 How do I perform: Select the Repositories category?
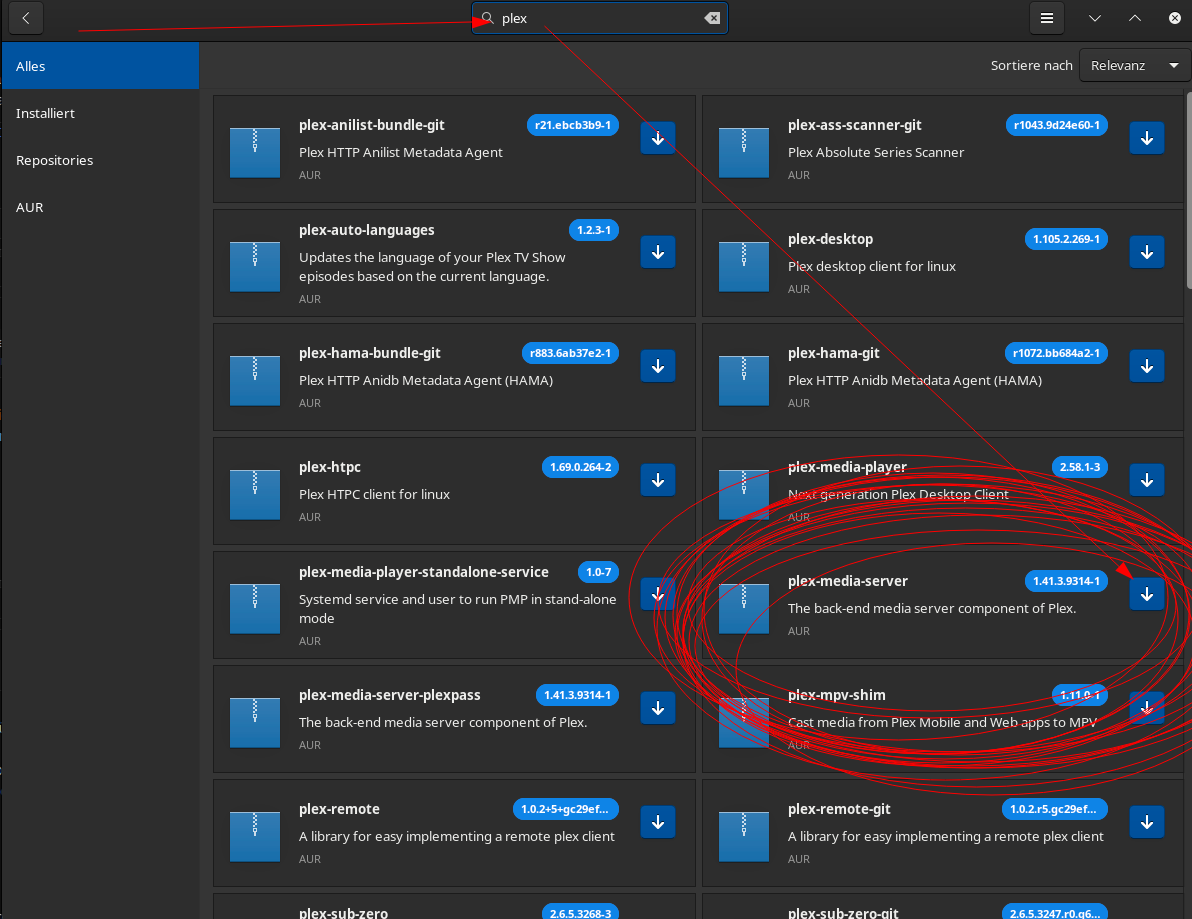tap(100, 160)
